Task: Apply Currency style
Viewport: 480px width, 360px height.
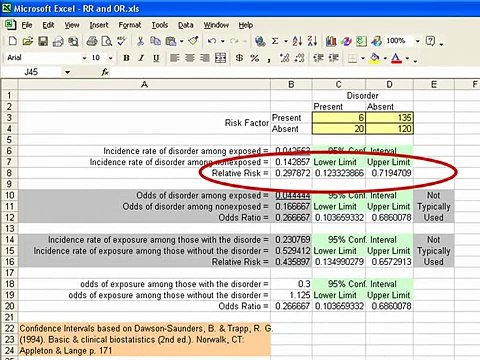Action: (x=239, y=58)
